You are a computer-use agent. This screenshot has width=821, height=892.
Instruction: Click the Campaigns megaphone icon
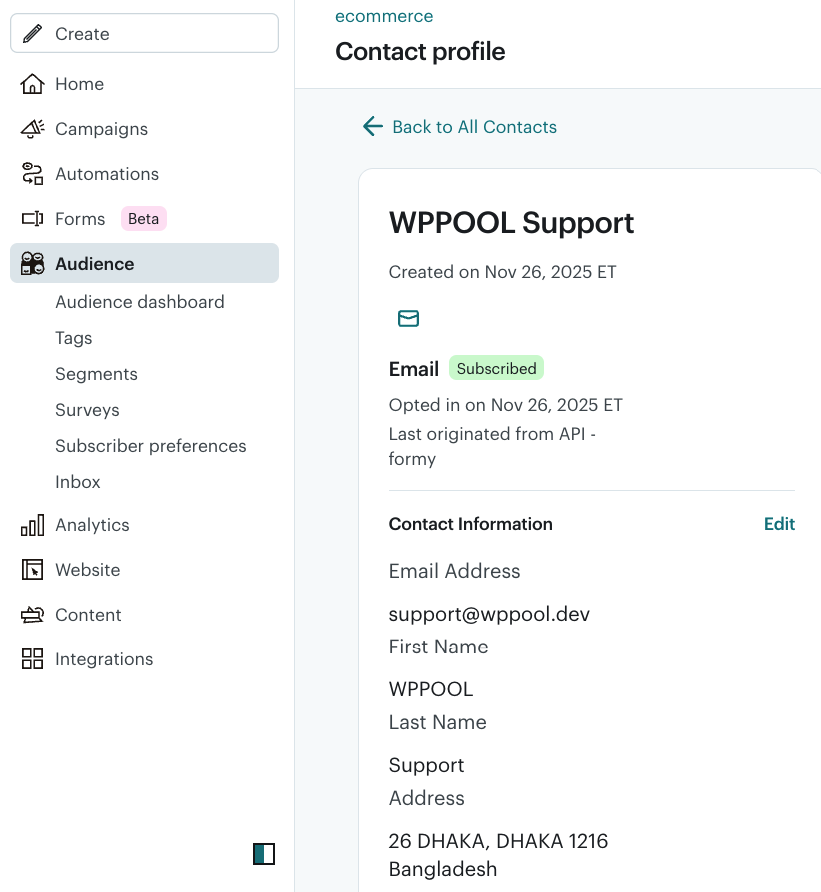point(32,129)
